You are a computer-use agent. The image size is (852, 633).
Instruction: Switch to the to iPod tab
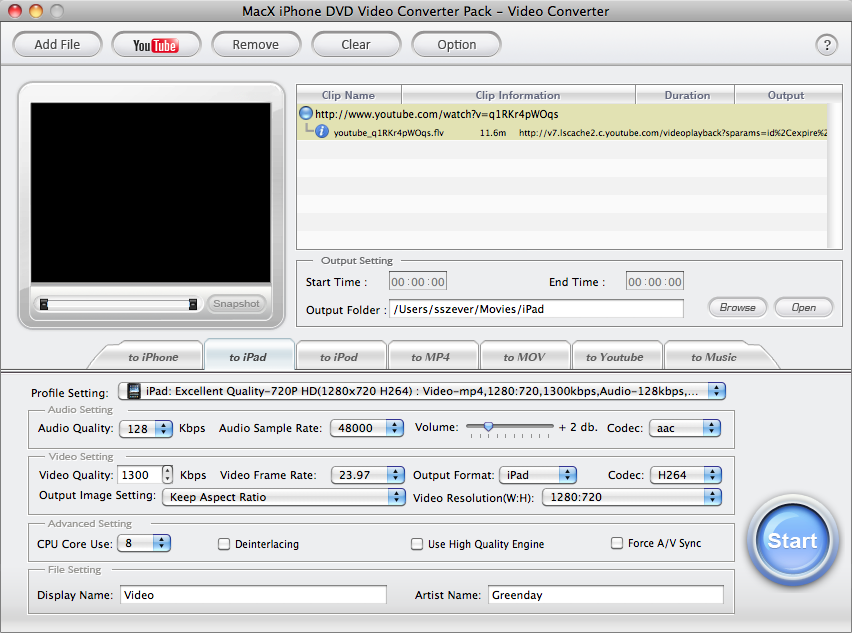pos(339,357)
